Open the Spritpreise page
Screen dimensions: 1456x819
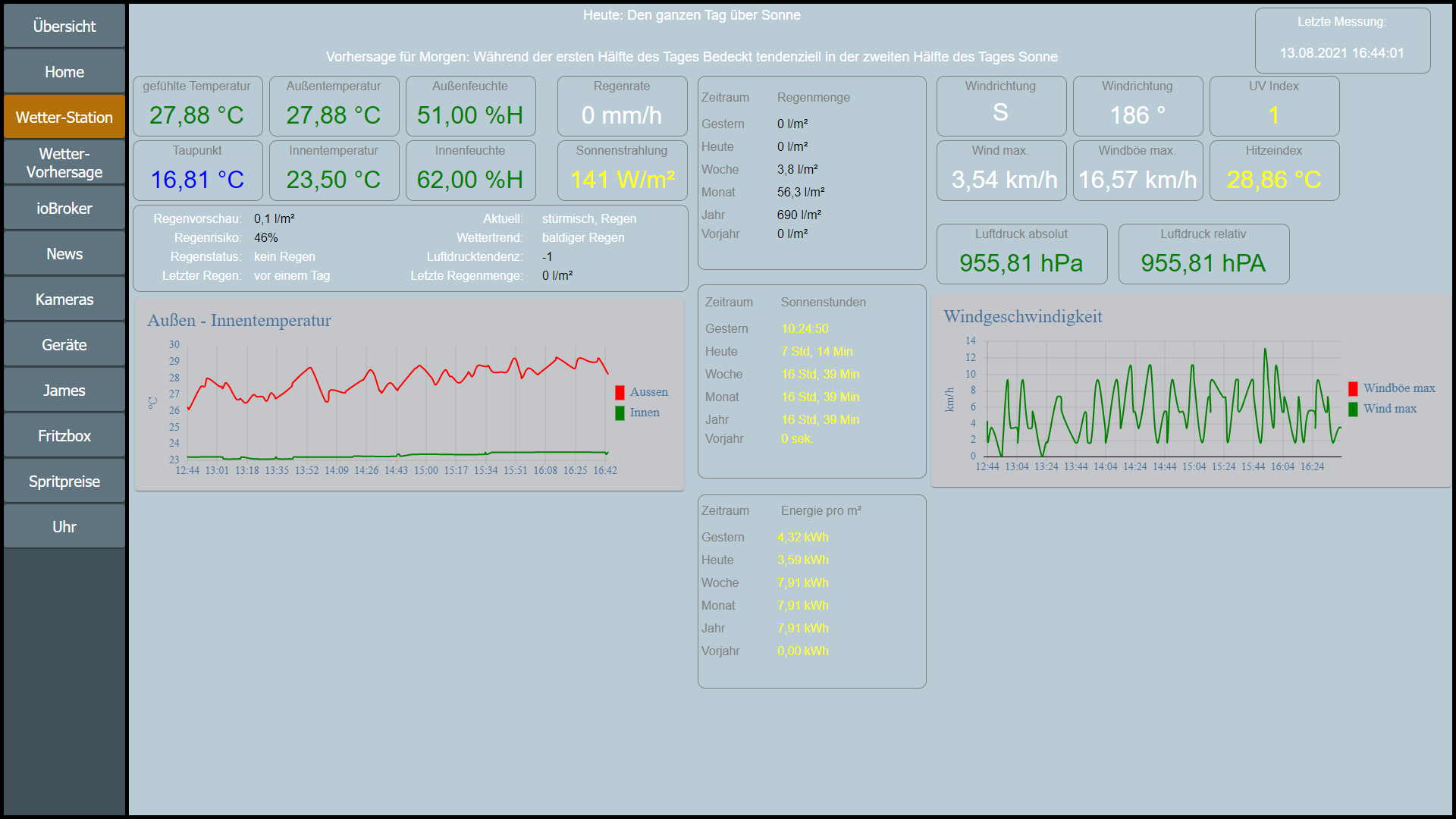click(x=64, y=482)
